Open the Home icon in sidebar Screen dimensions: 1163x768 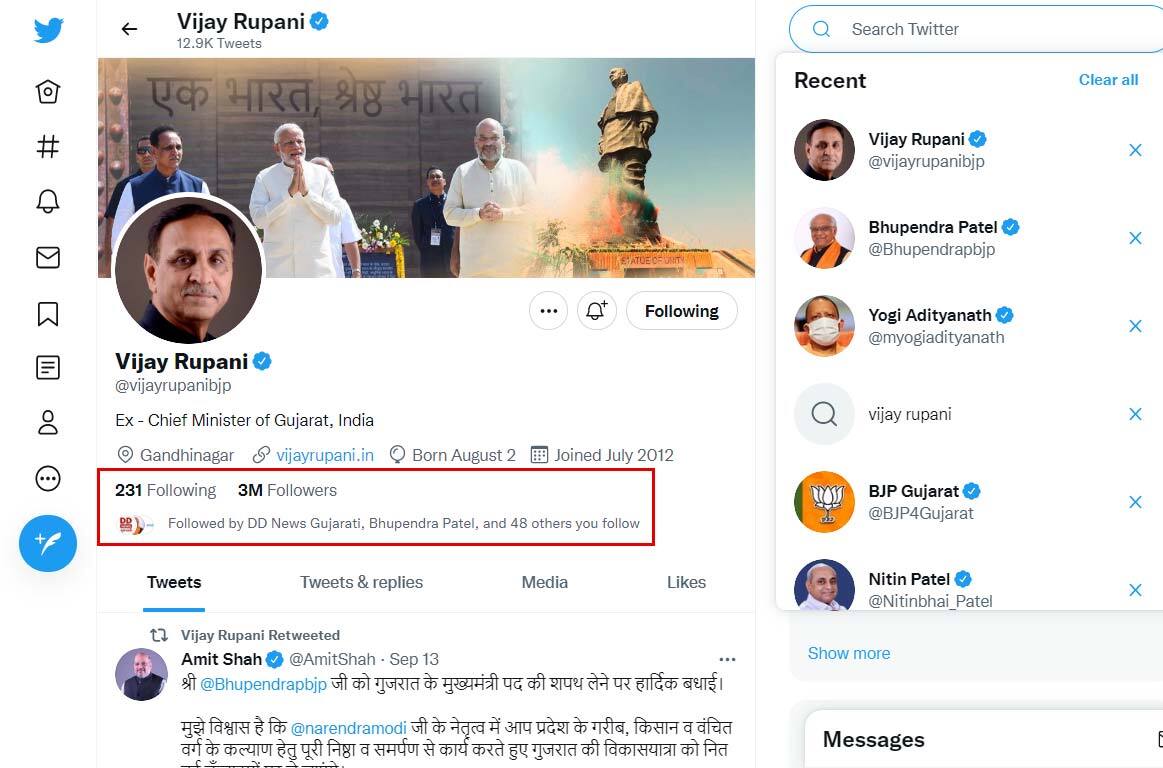point(48,92)
